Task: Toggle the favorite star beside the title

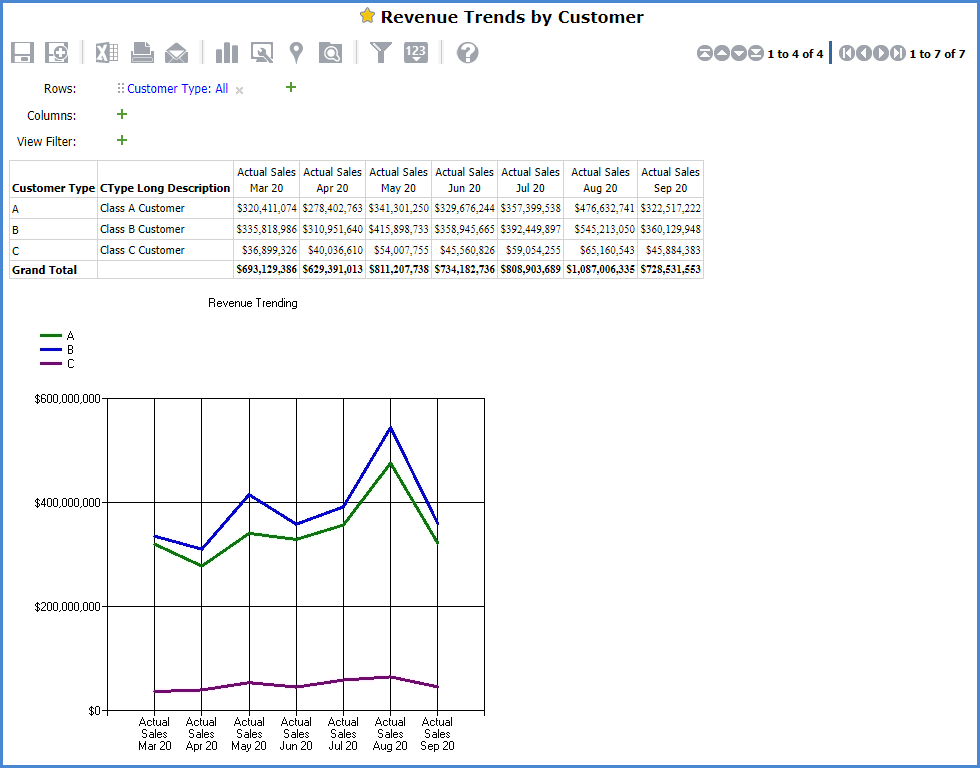Action: (367, 16)
